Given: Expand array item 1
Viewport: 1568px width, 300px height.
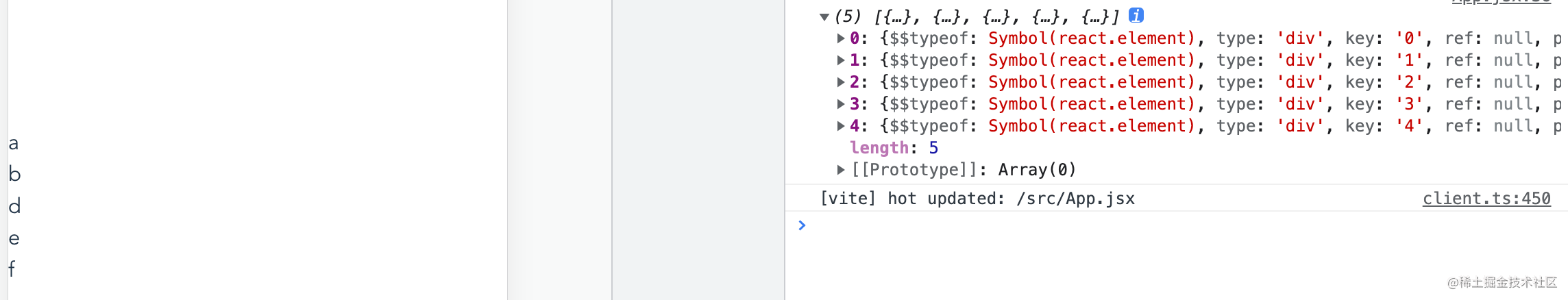Looking at the screenshot, I should click(x=841, y=60).
